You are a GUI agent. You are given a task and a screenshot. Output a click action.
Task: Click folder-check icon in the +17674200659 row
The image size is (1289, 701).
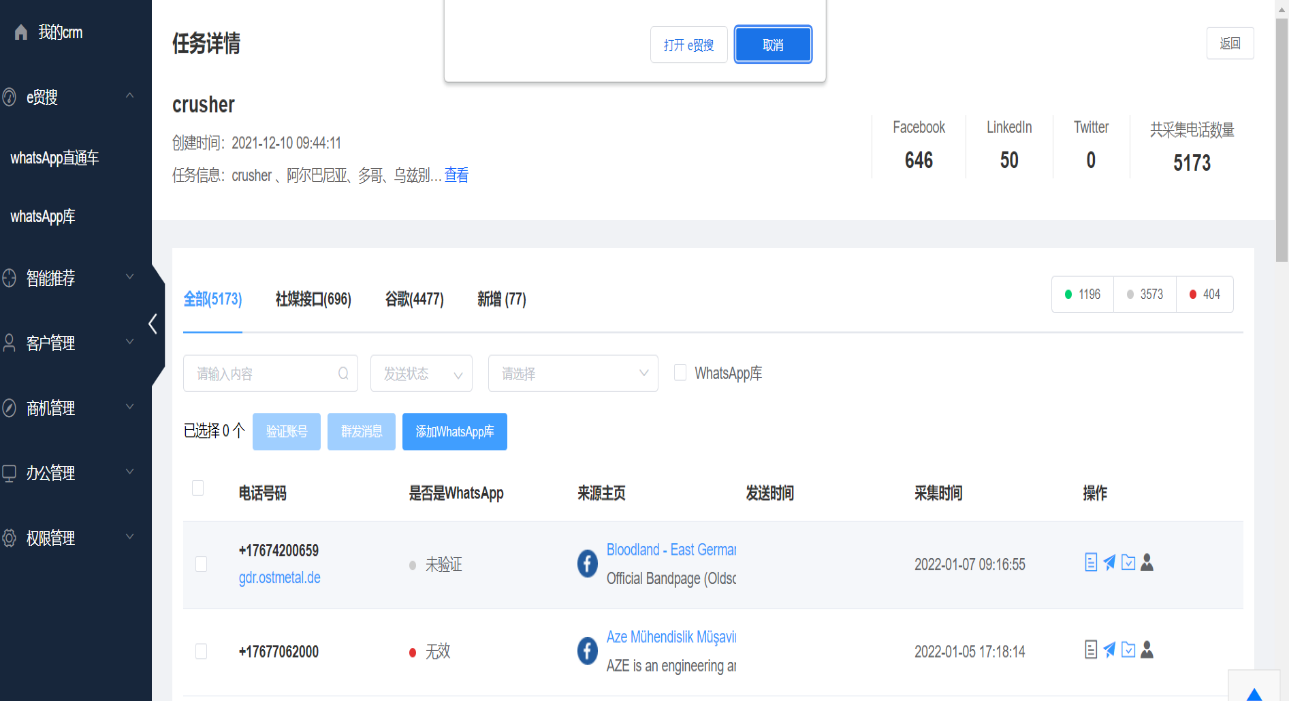tap(1128, 563)
